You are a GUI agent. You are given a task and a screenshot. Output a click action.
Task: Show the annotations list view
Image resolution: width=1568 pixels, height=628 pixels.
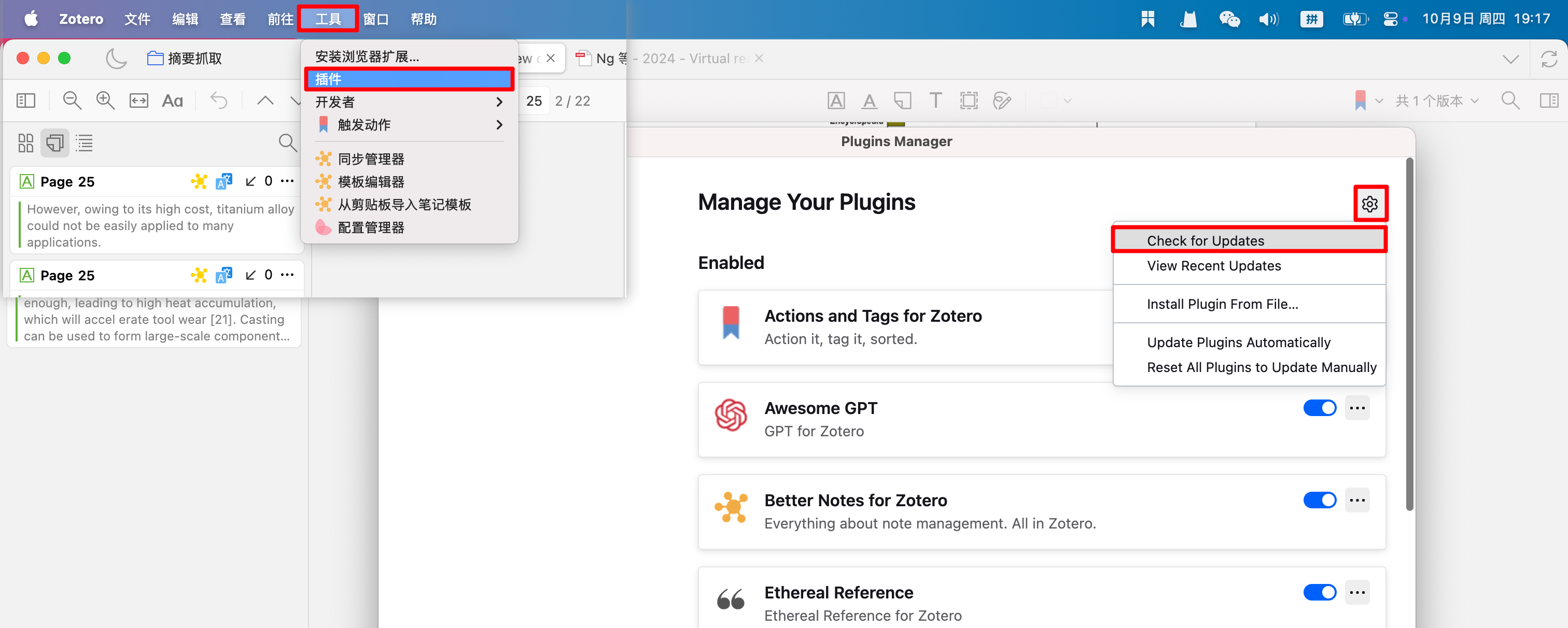pyautogui.click(x=55, y=143)
